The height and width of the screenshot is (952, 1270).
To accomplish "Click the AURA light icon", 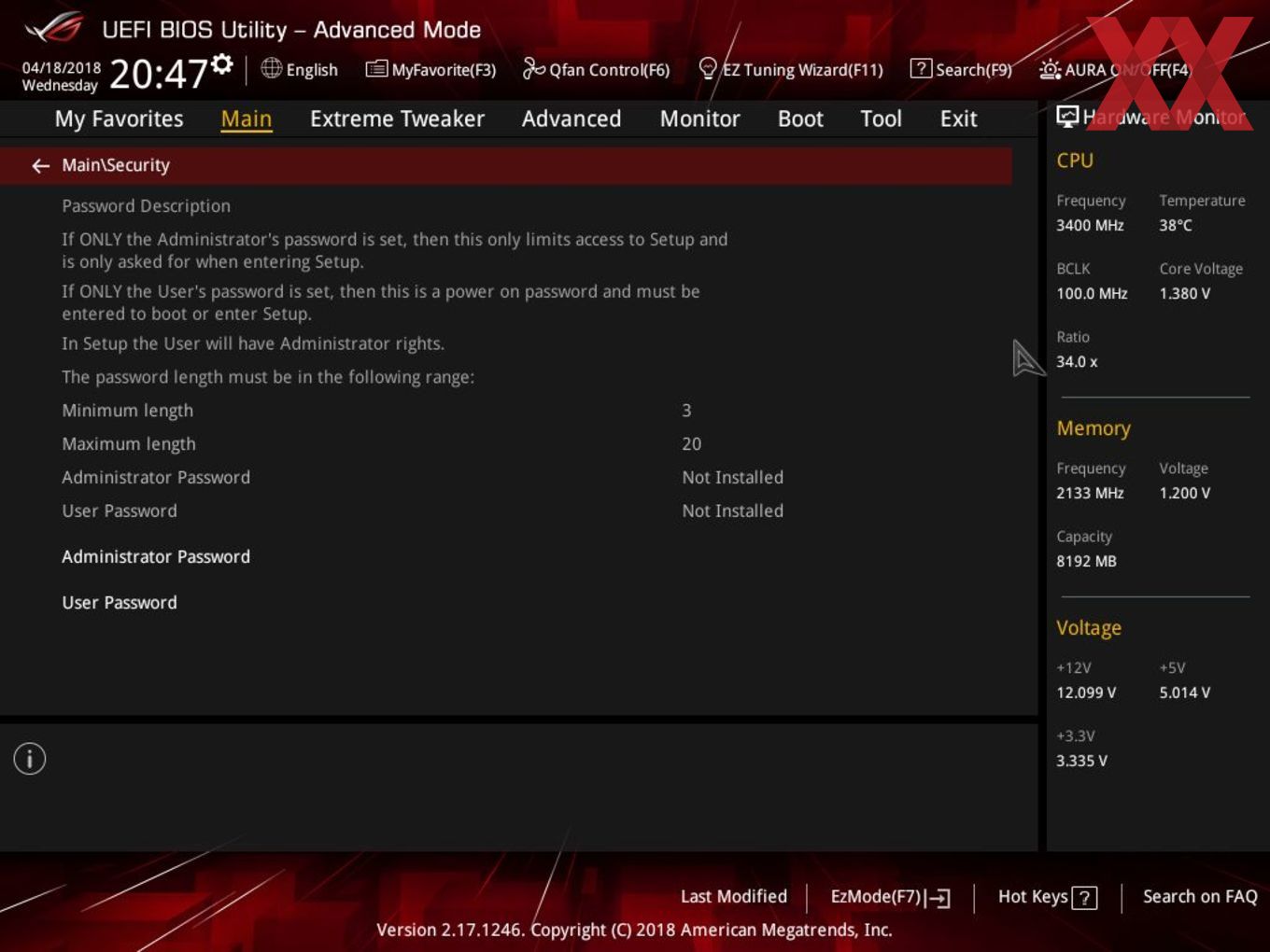I will [x=1050, y=69].
